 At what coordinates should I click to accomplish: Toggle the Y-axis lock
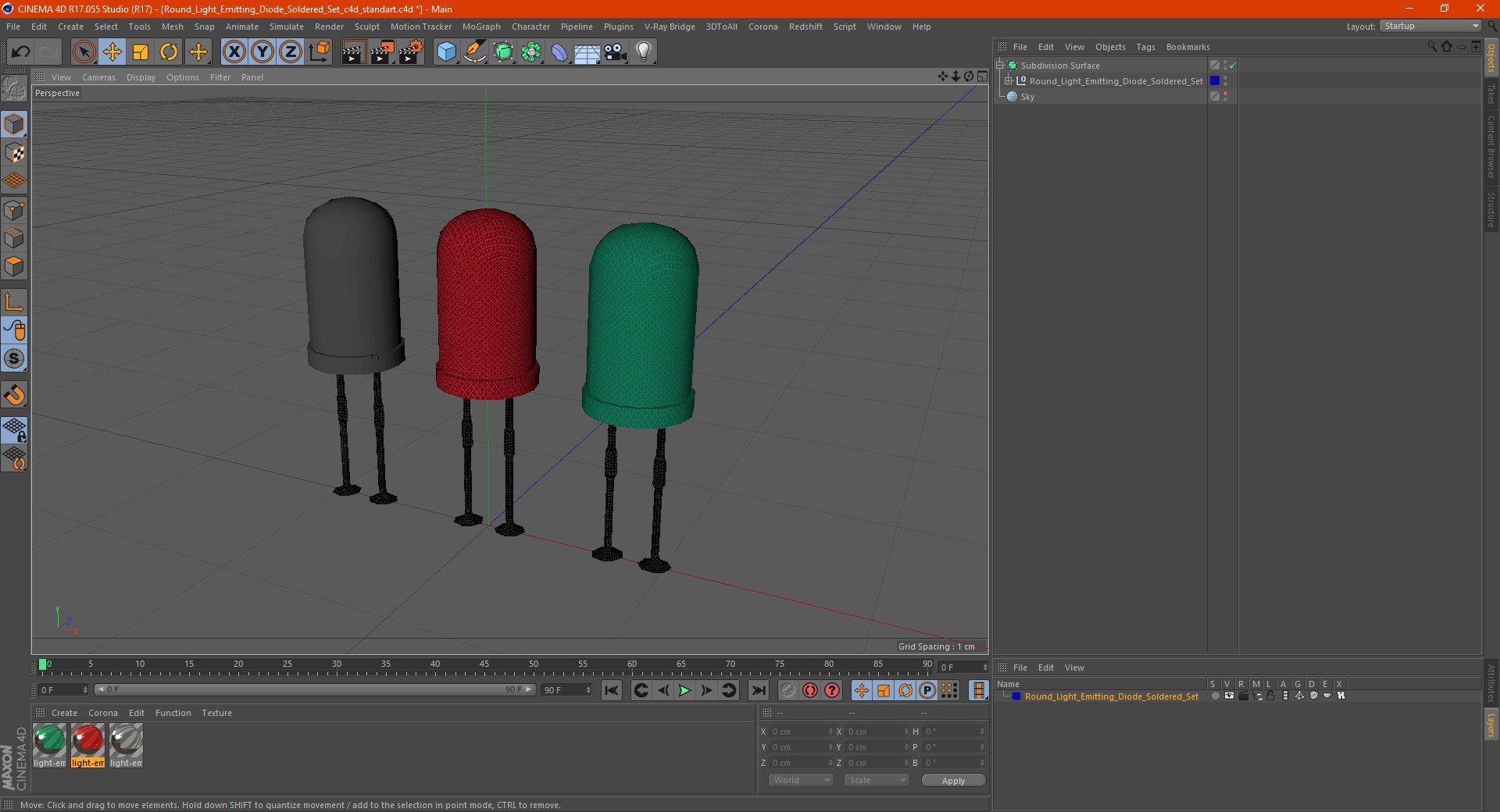pyautogui.click(x=262, y=52)
